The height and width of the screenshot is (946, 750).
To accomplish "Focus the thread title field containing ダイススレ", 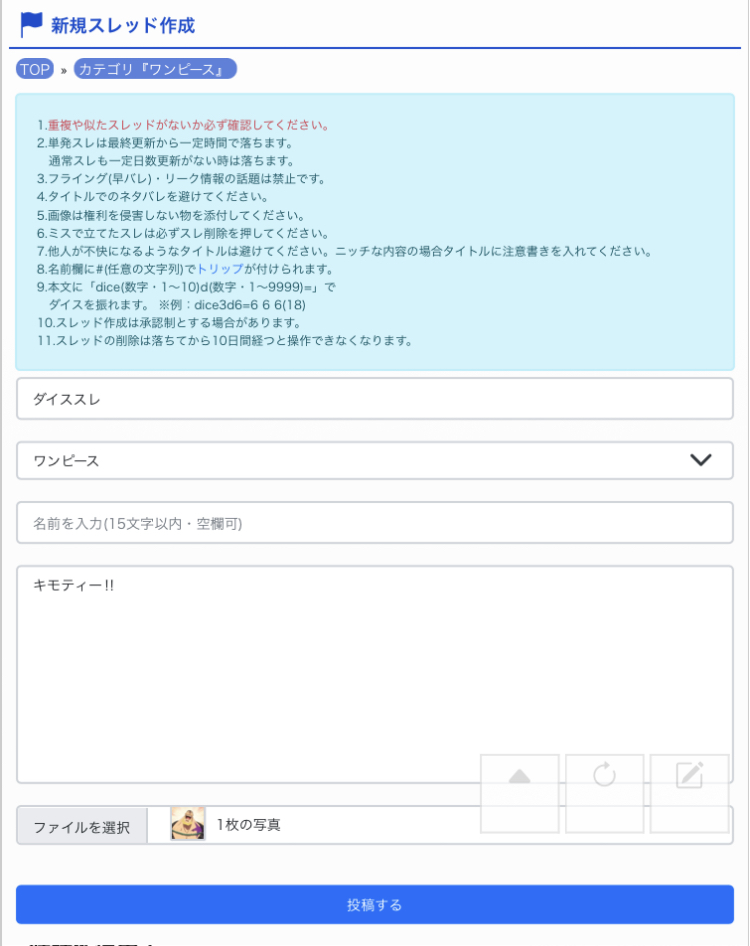I will (x=374, y=399).
